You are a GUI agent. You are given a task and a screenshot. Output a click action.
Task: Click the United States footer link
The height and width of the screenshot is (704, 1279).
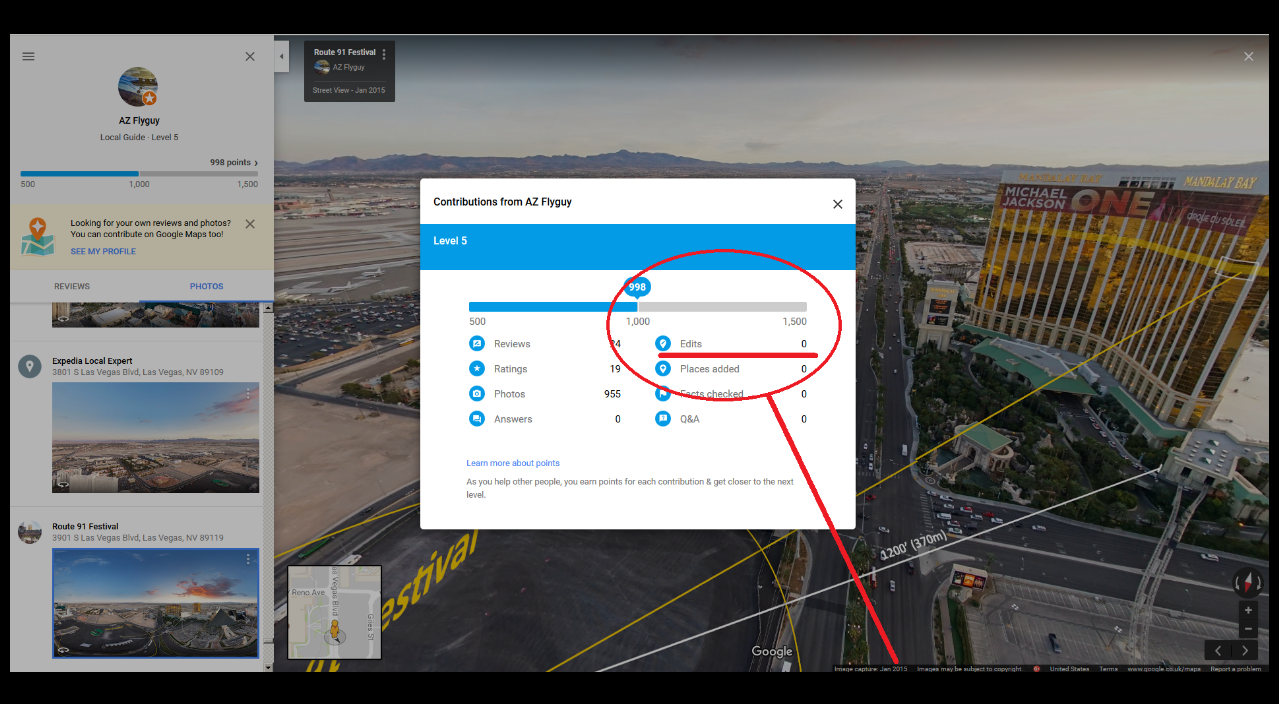1069,668
